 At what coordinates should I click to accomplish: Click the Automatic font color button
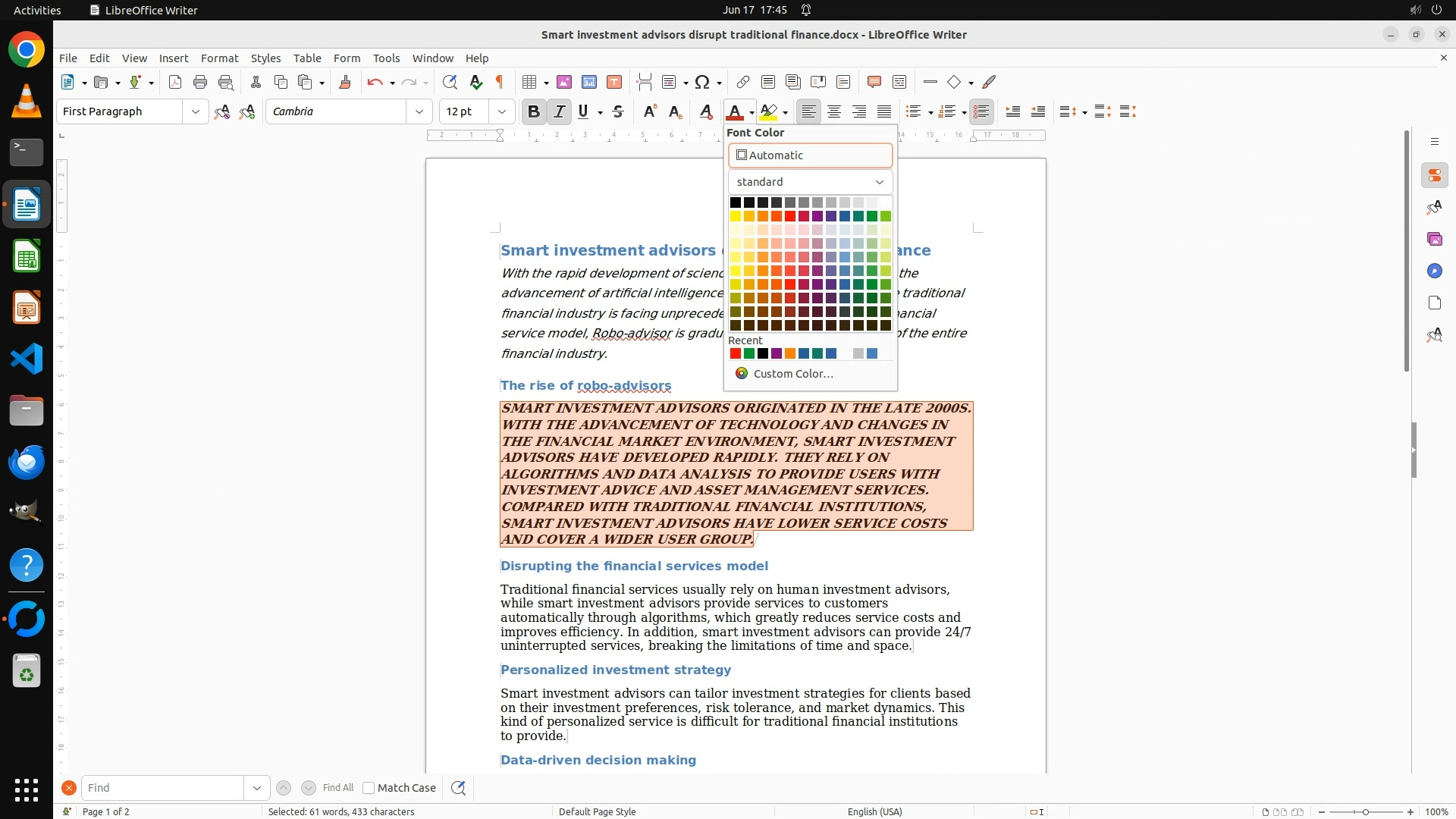point(810,155)
